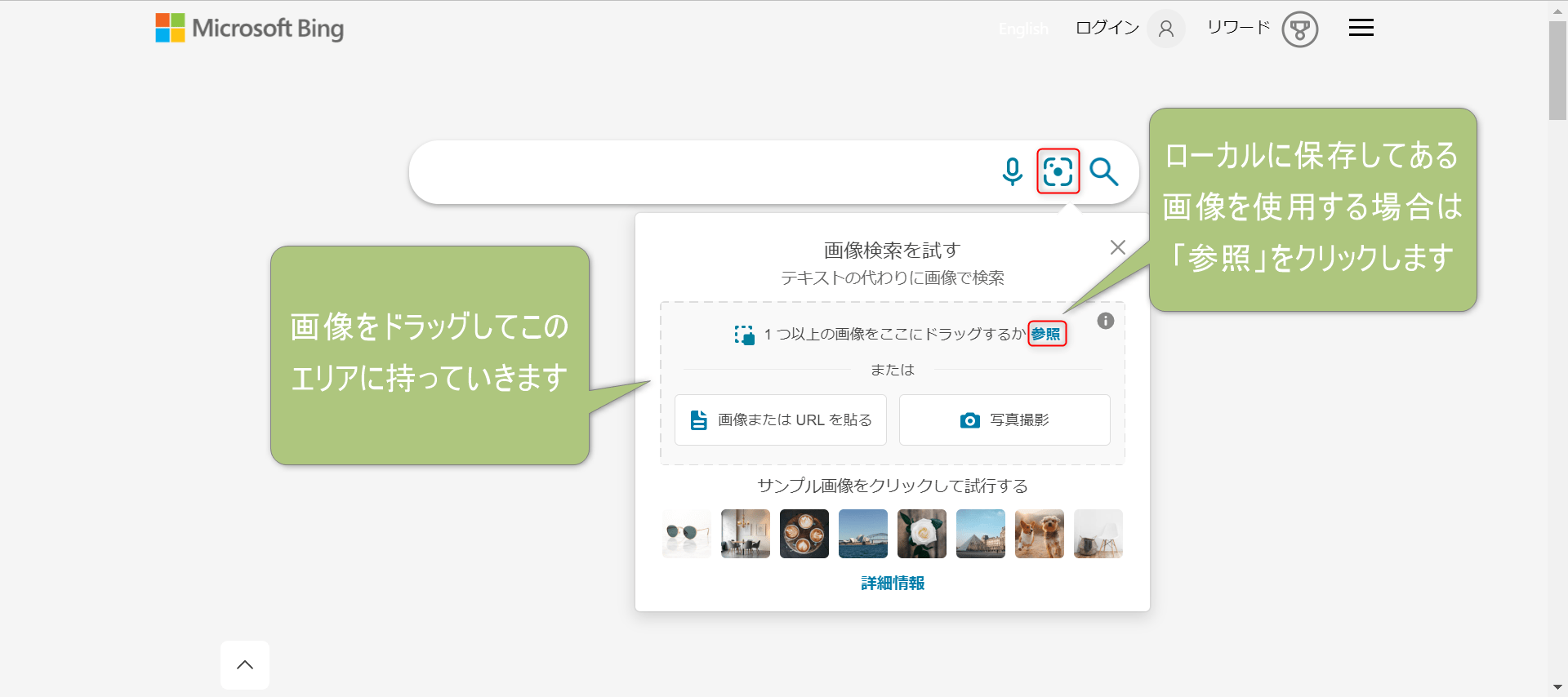
Task: Click the テキストの代わりに画像で検索 subtitle
Action: [x=893, y=277]
